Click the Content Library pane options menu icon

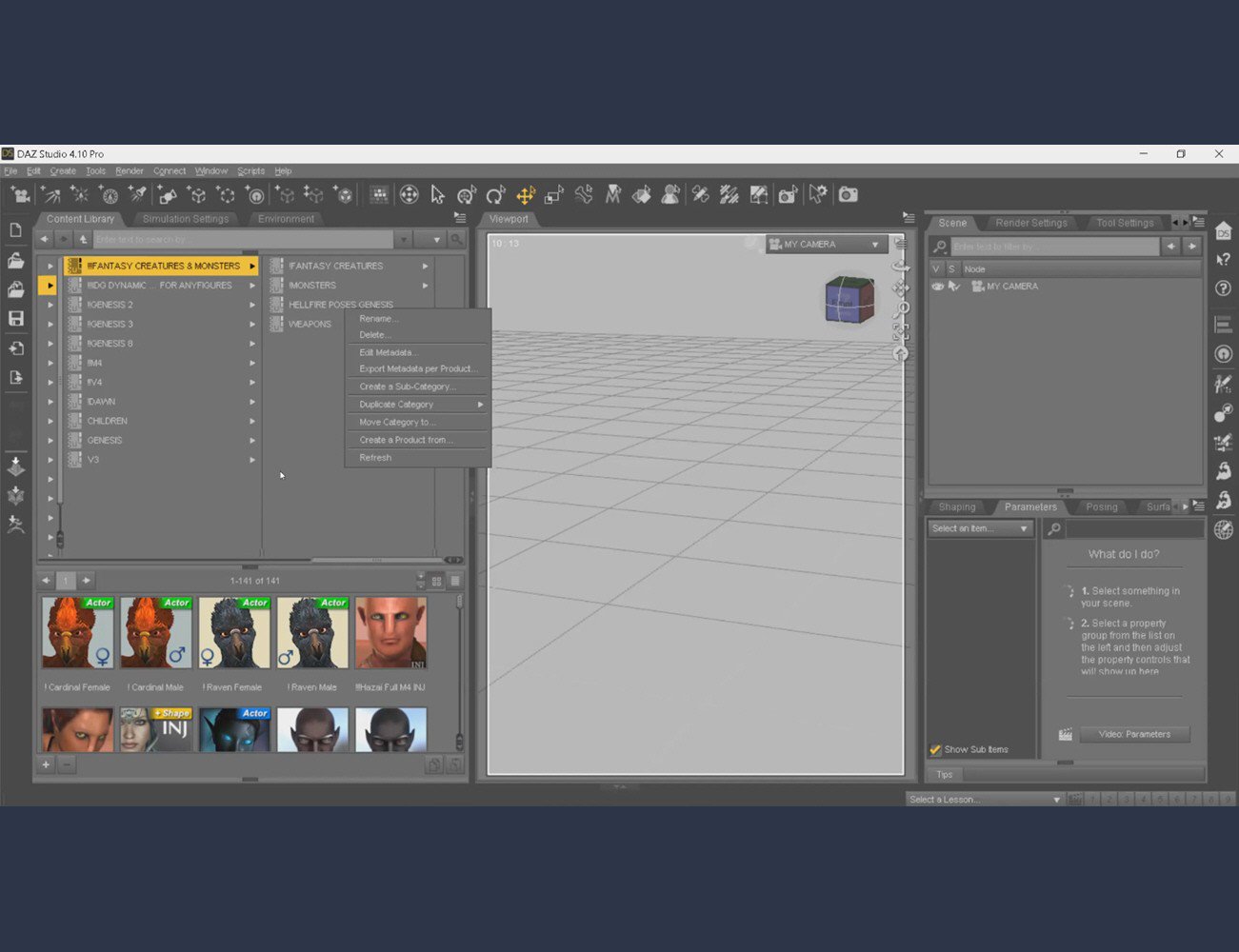(460, 218)
